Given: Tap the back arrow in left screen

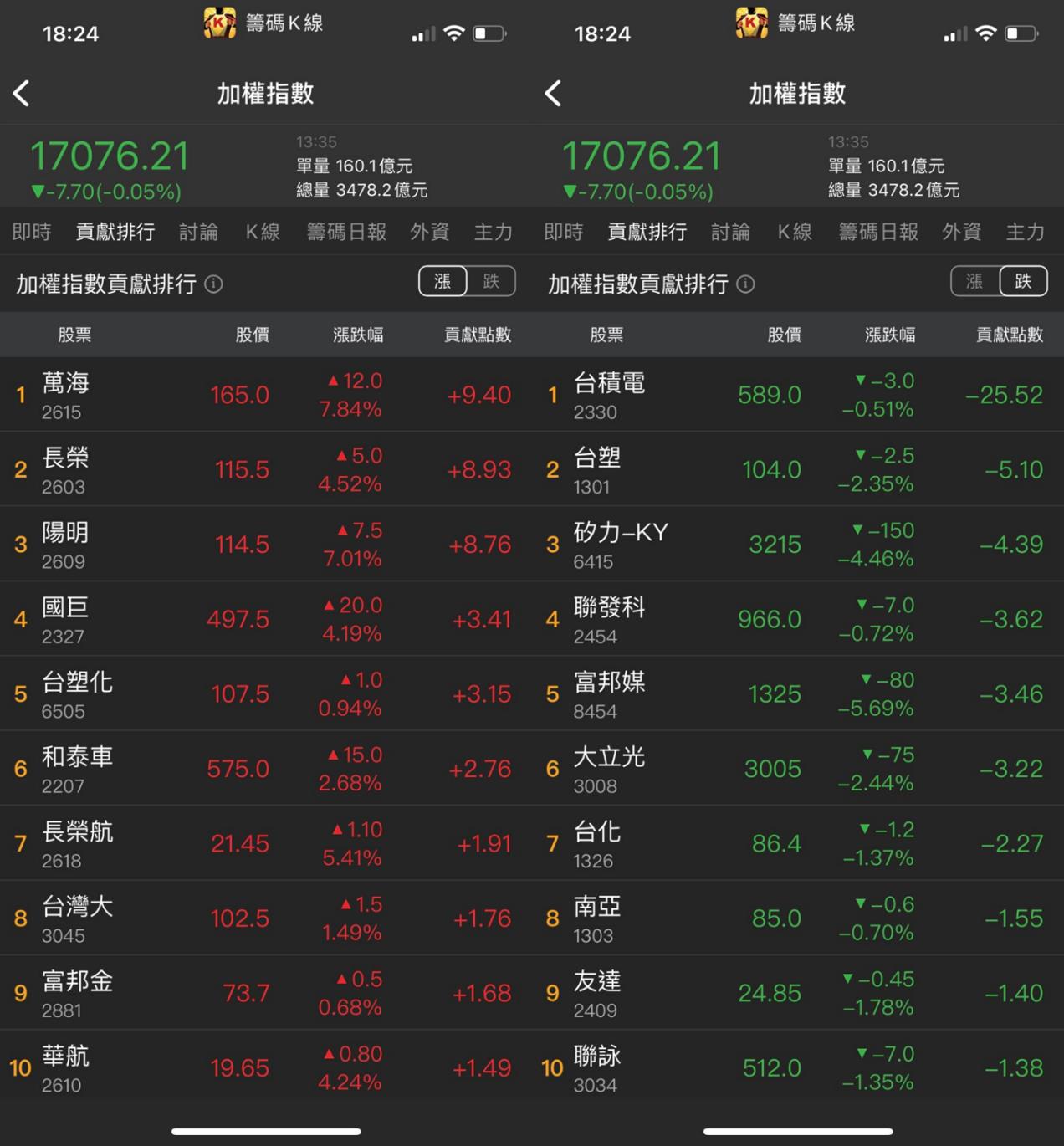Looking at the screenshot, I should (22, 93).
